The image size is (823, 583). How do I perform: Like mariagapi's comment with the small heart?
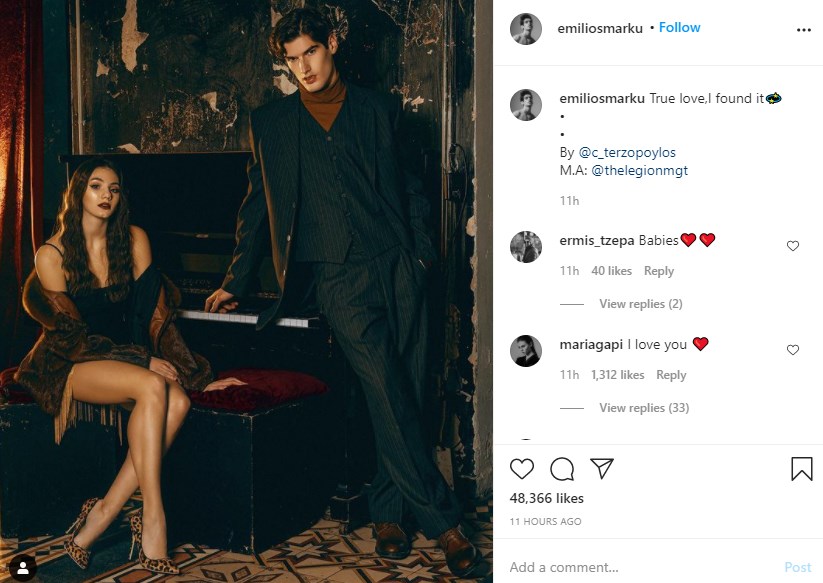(x=793, y=349)
